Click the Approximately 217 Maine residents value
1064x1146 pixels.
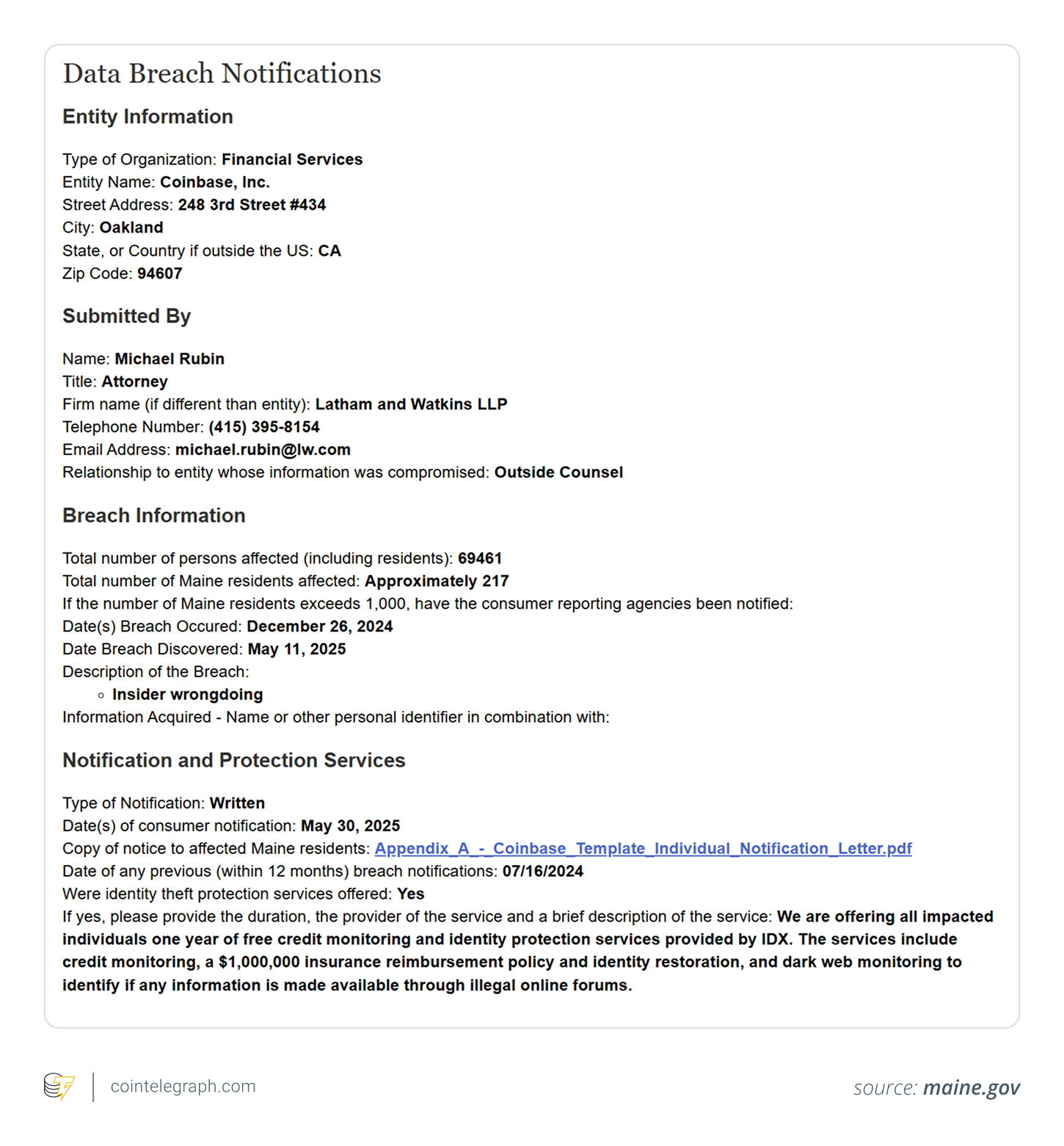coord(437,581)
